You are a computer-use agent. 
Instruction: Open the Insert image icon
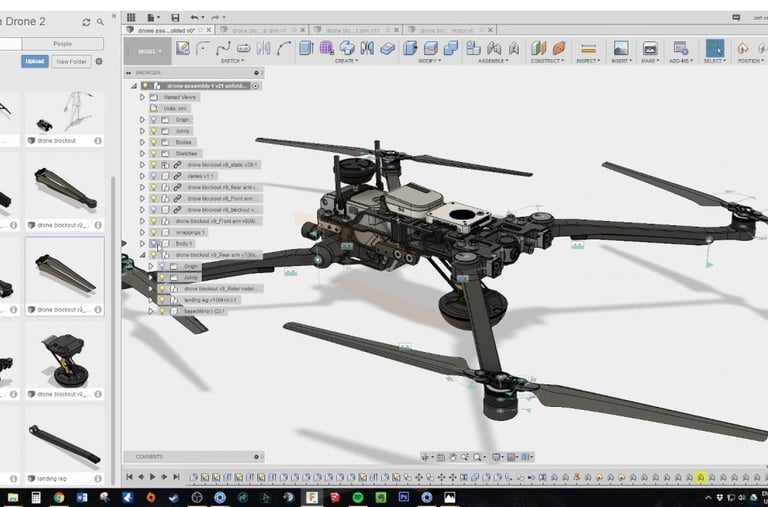621,48
